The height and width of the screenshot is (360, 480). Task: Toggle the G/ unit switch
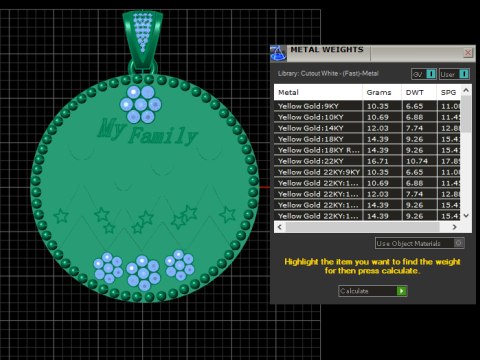pyautogui.click(x=424, y=74)
